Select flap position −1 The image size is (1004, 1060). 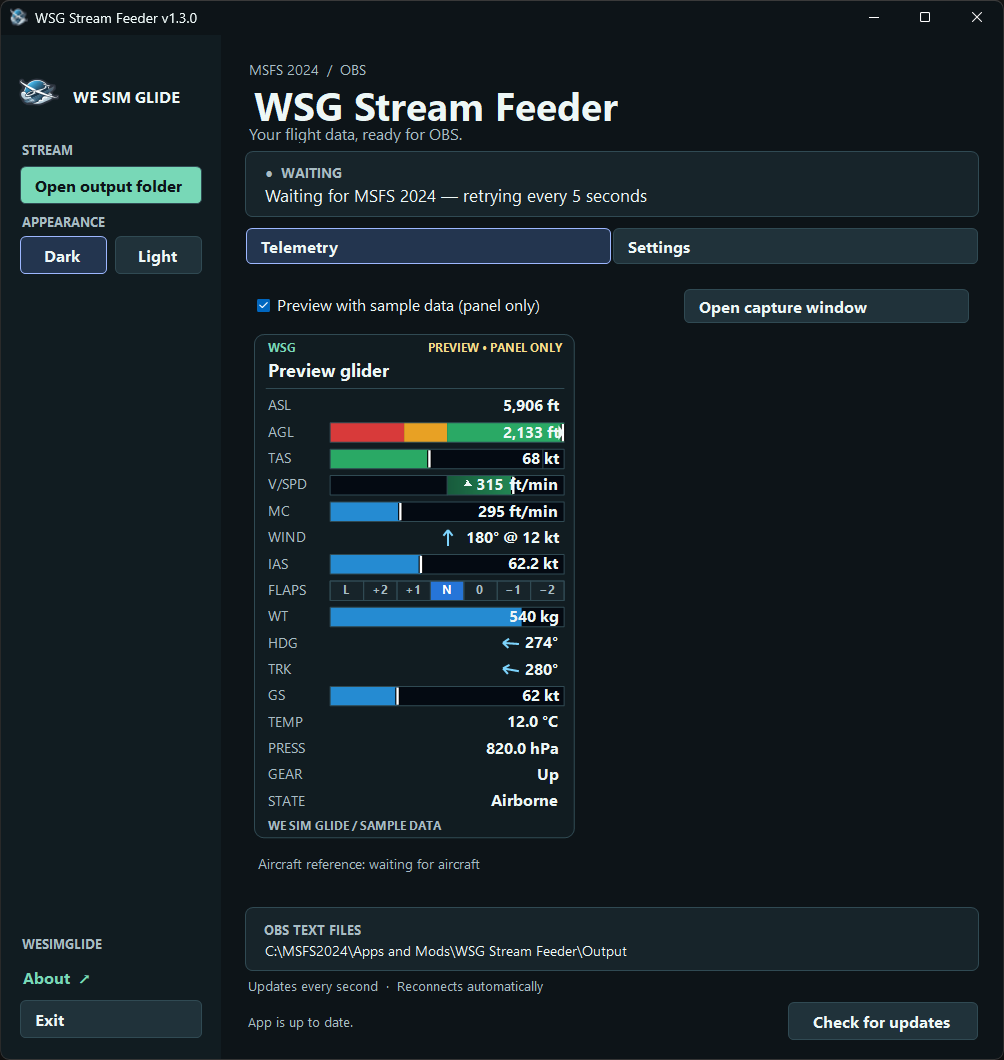click(x=514, y=590)
